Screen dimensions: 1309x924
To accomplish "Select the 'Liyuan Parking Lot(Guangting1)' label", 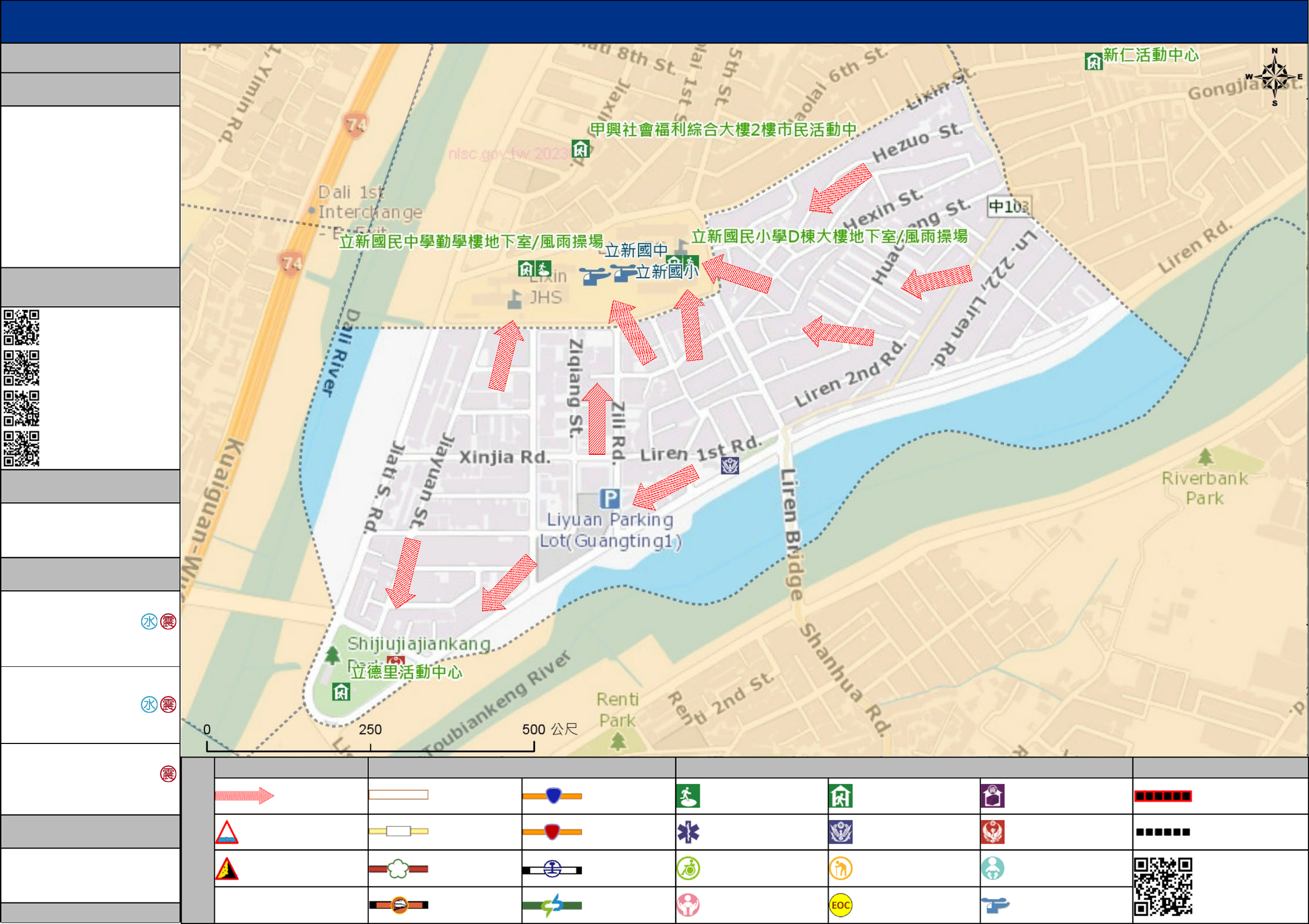I will point(610,530).
